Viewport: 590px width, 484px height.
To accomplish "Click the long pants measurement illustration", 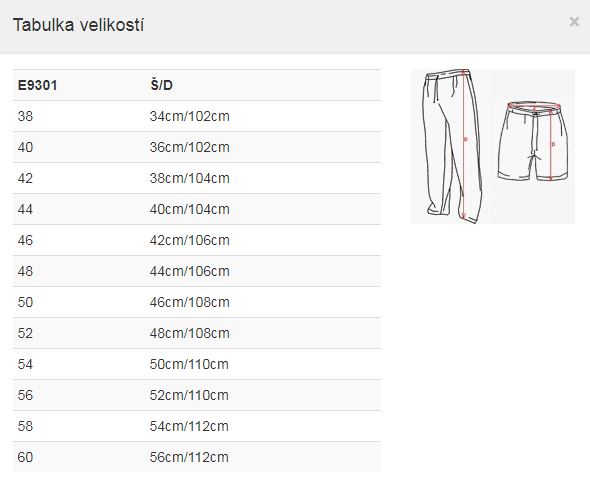I will (452, 146).
